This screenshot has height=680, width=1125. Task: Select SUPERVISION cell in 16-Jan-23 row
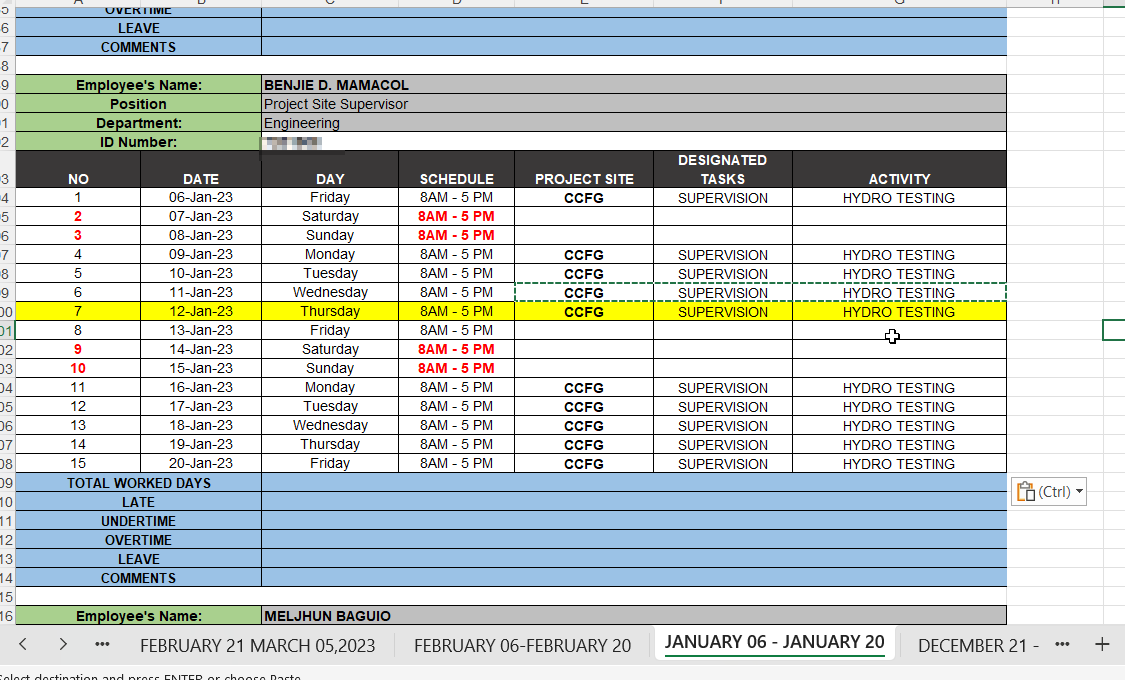(x=722, y=387)
